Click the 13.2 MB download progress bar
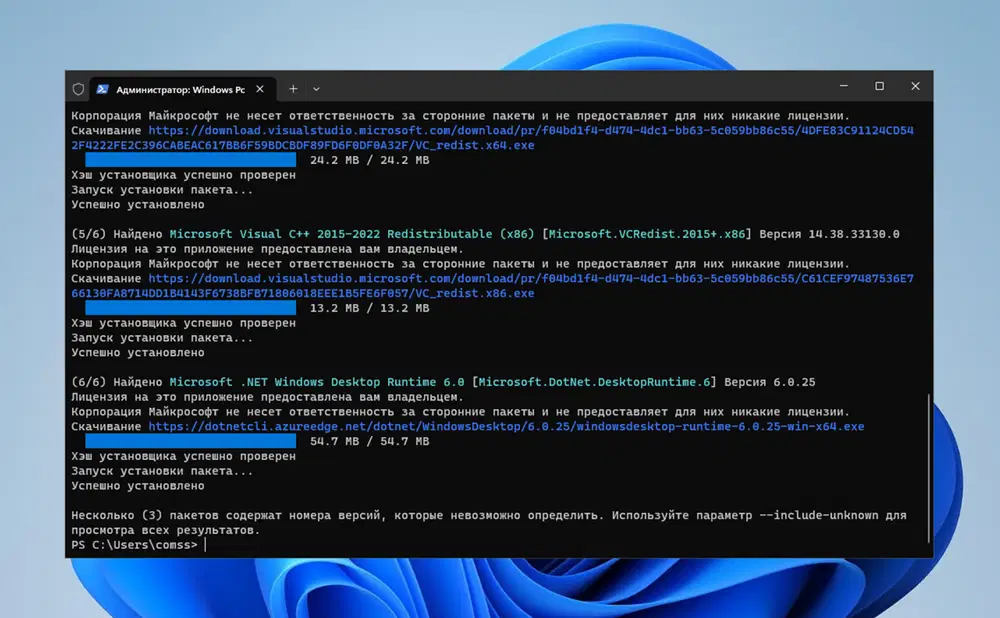The image size is (1000, 618). click(190, 308)
